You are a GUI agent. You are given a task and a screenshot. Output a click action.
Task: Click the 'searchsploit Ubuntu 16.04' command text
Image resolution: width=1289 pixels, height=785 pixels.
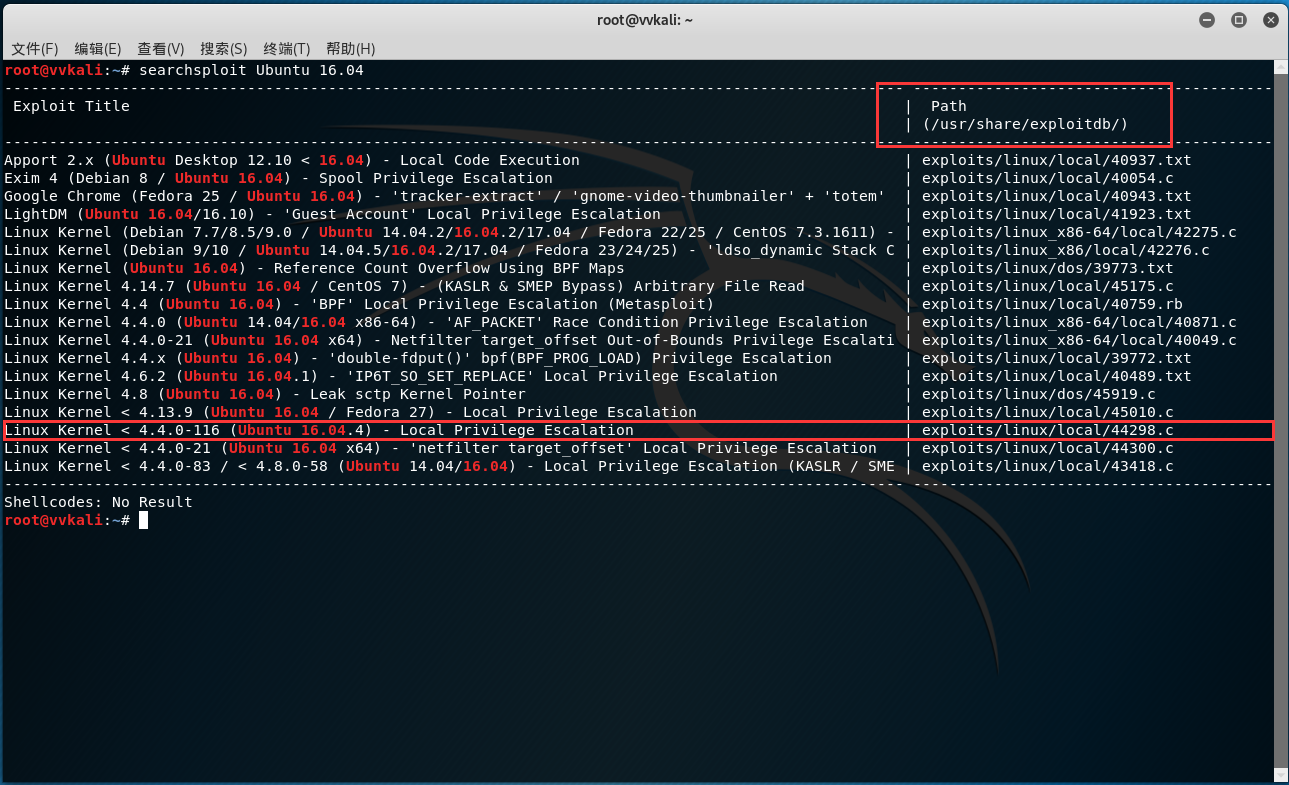pyautogui.click(x=252, y=70)
